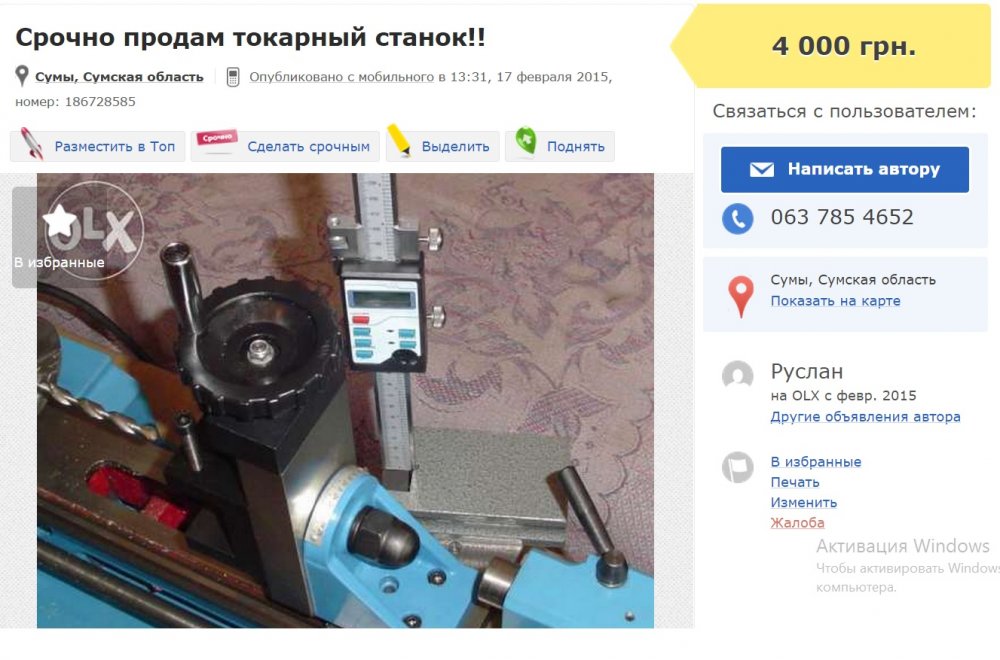1000x660 pixels.
Task: Click the red map pin icon
Action: click(x=740, y=296)
